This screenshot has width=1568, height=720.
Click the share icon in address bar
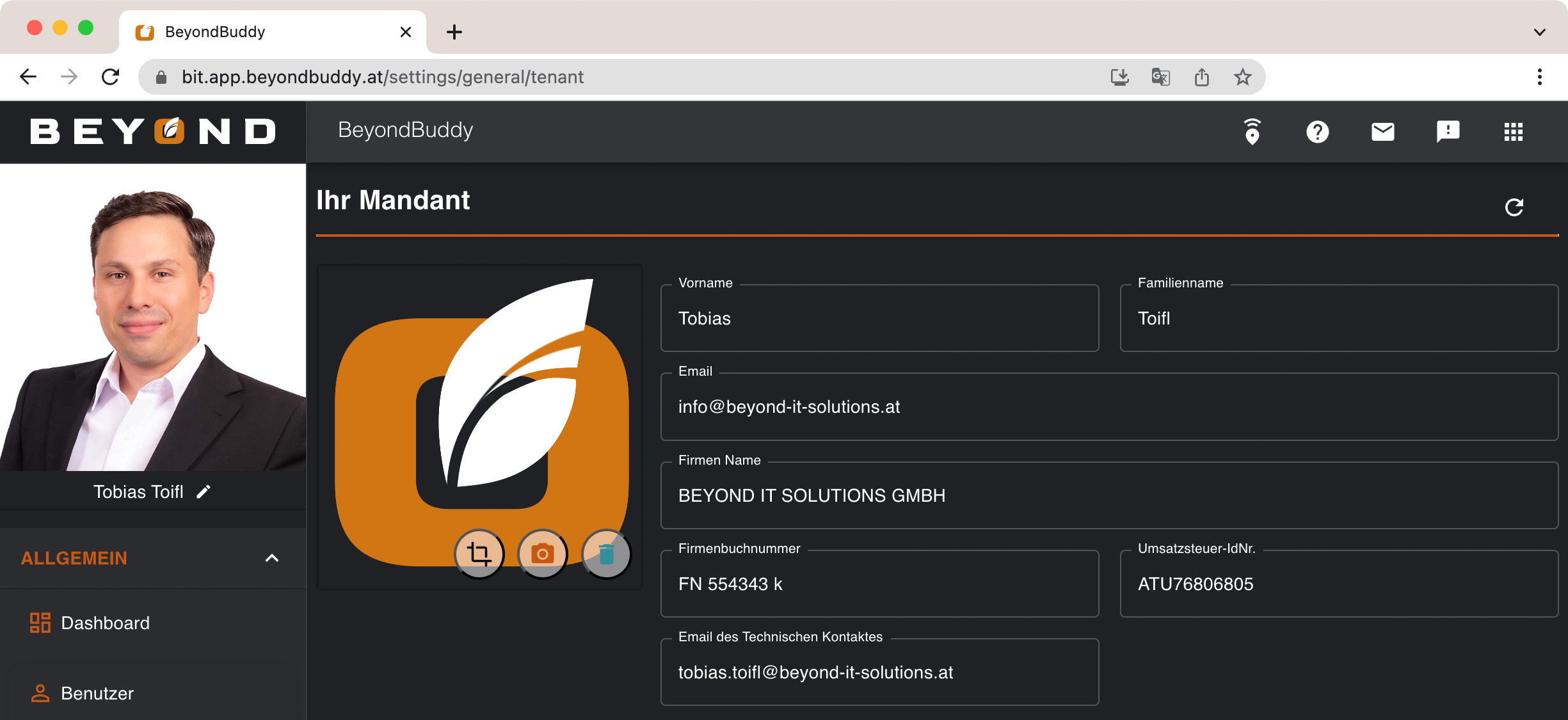click(x=1201, y=77)
